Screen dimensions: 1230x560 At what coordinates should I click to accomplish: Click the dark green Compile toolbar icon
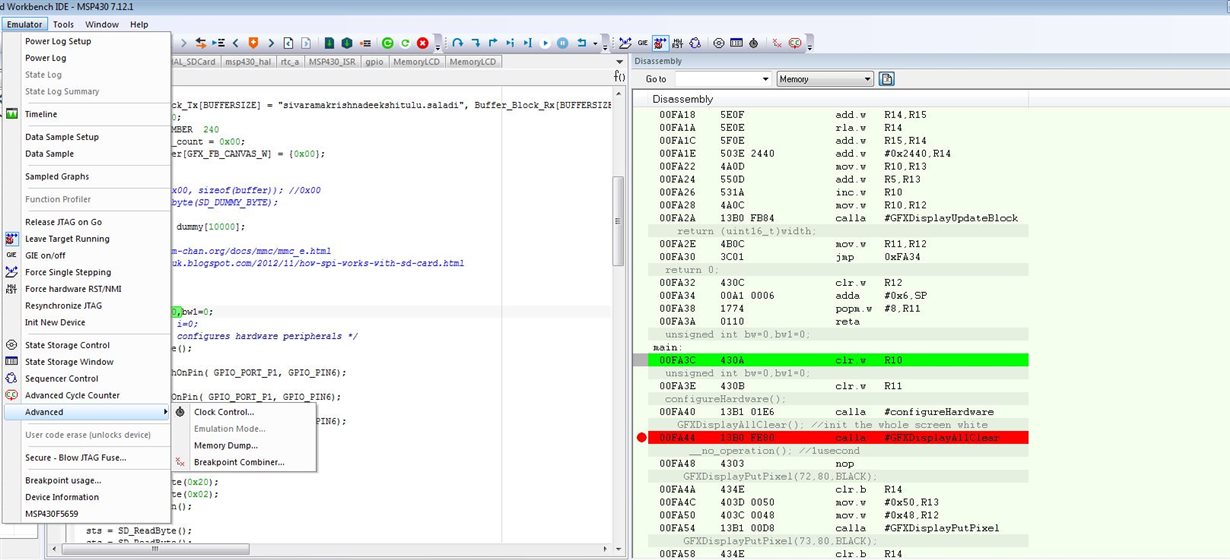tap(329, 43)
